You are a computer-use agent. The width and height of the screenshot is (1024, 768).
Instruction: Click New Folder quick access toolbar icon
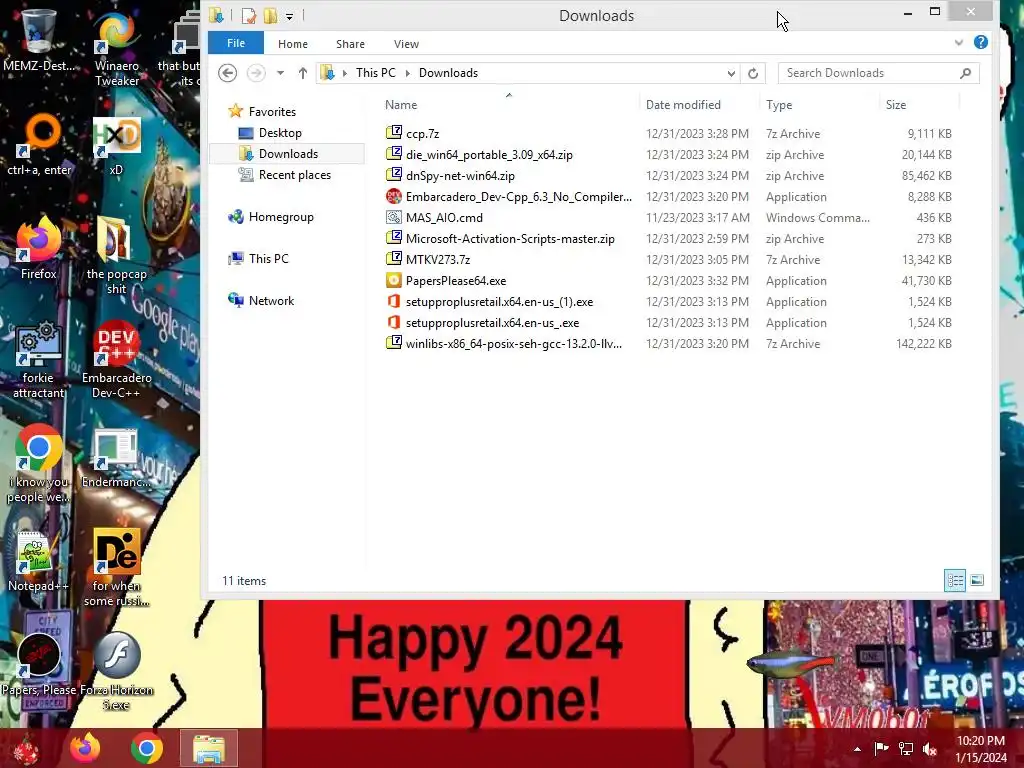coord(270,16)
